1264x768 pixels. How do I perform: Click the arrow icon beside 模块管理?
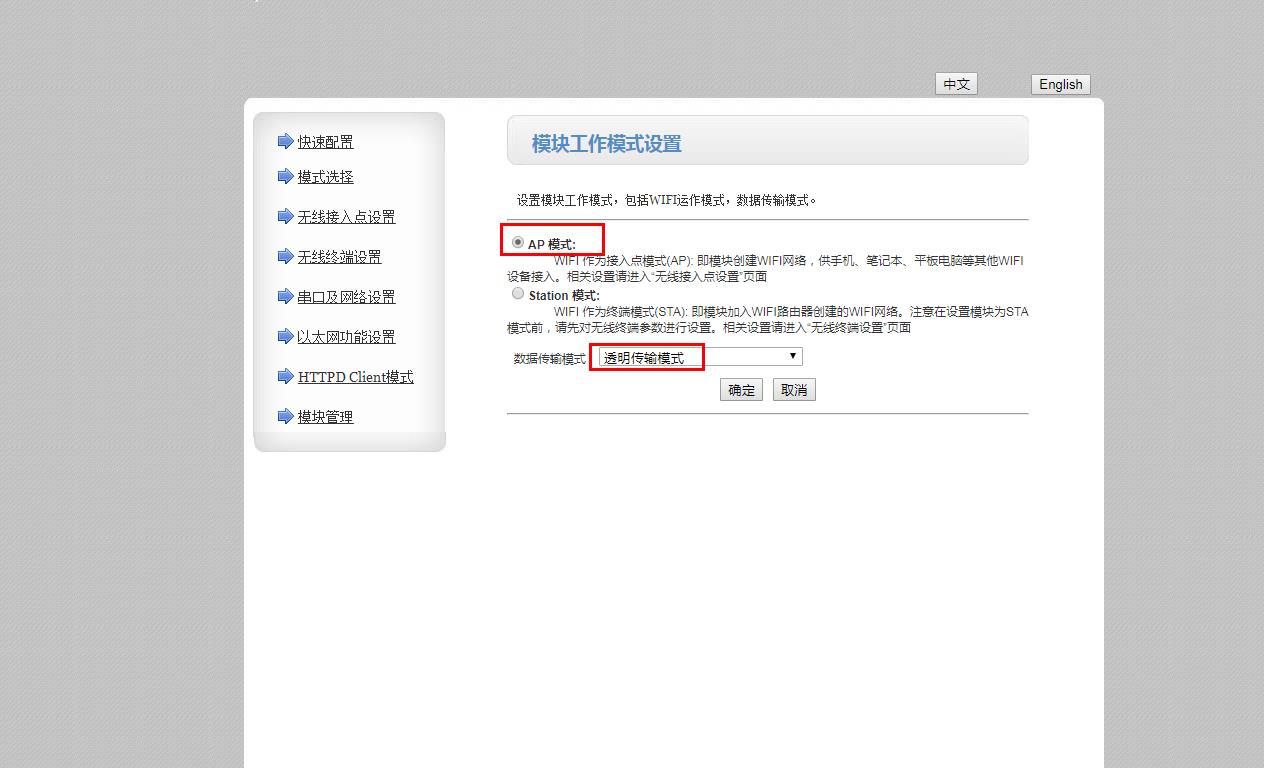(285, 416)
